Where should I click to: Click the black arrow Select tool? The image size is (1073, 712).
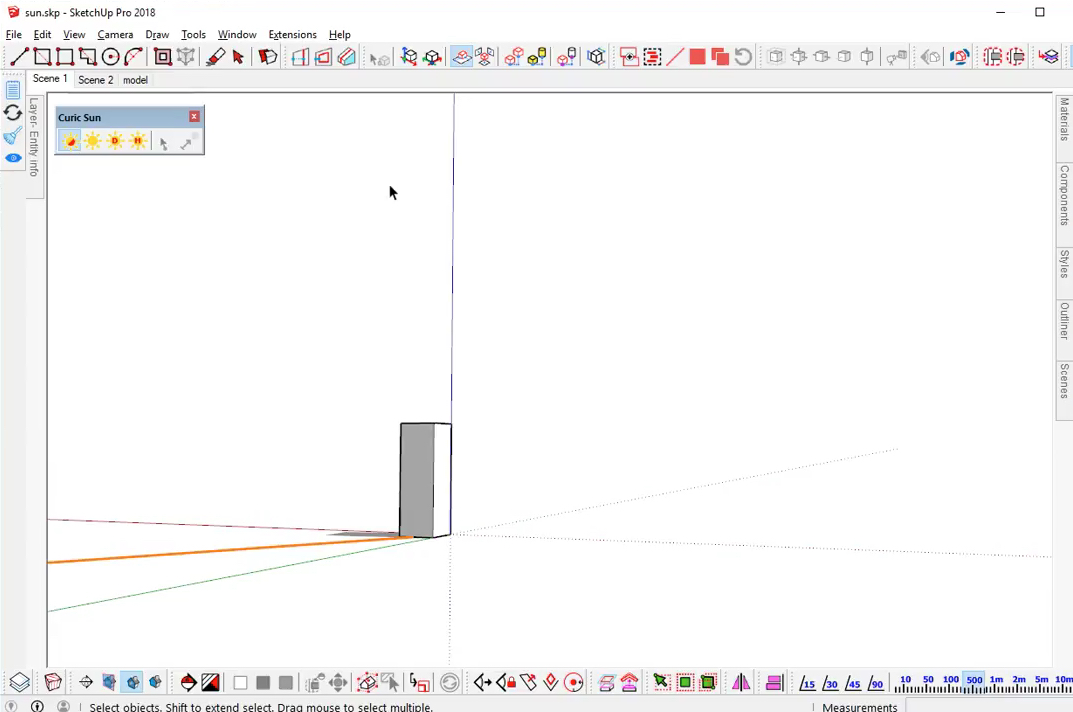point(238,57)
